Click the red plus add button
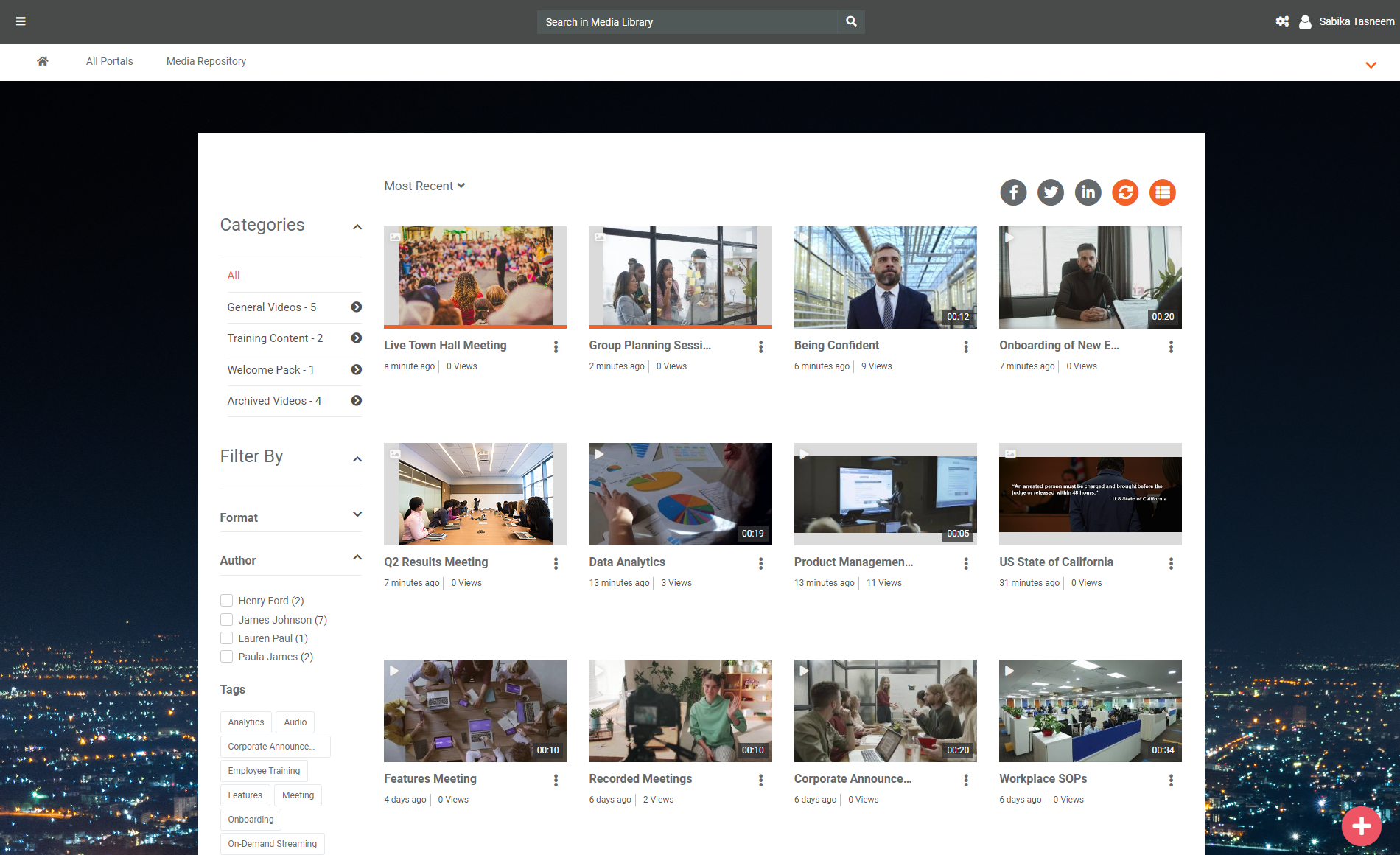This screenshot has height=855, width=1400. [1361, 826]
